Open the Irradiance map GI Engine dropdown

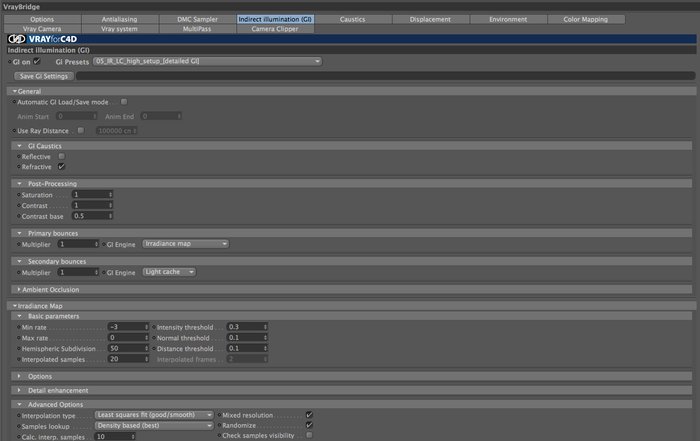pos(186,244)
